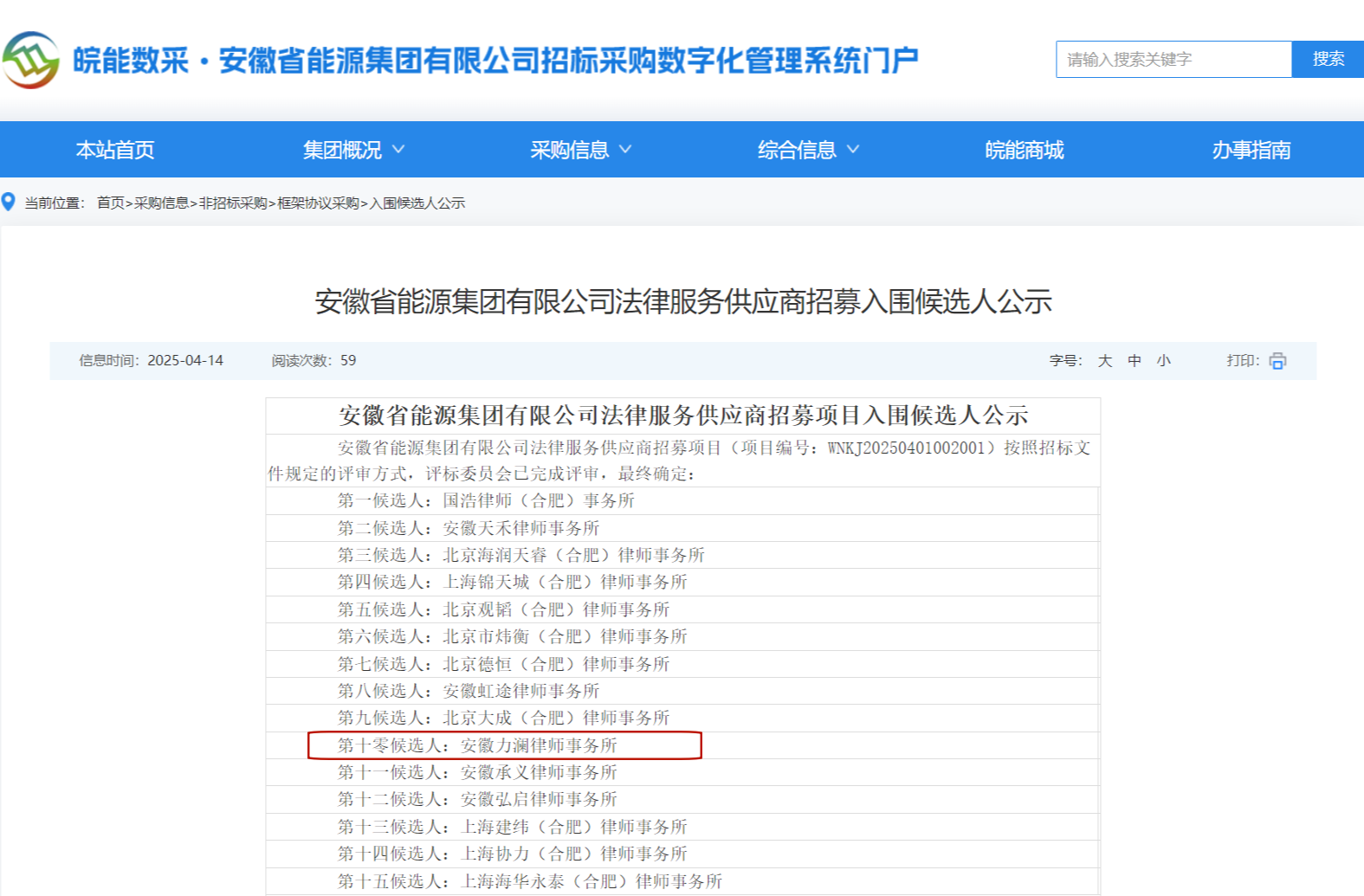Go to 非招标采购 in the breadcrumb
The width and height of the screenshot is (1364, 896).
click(233, 203)
